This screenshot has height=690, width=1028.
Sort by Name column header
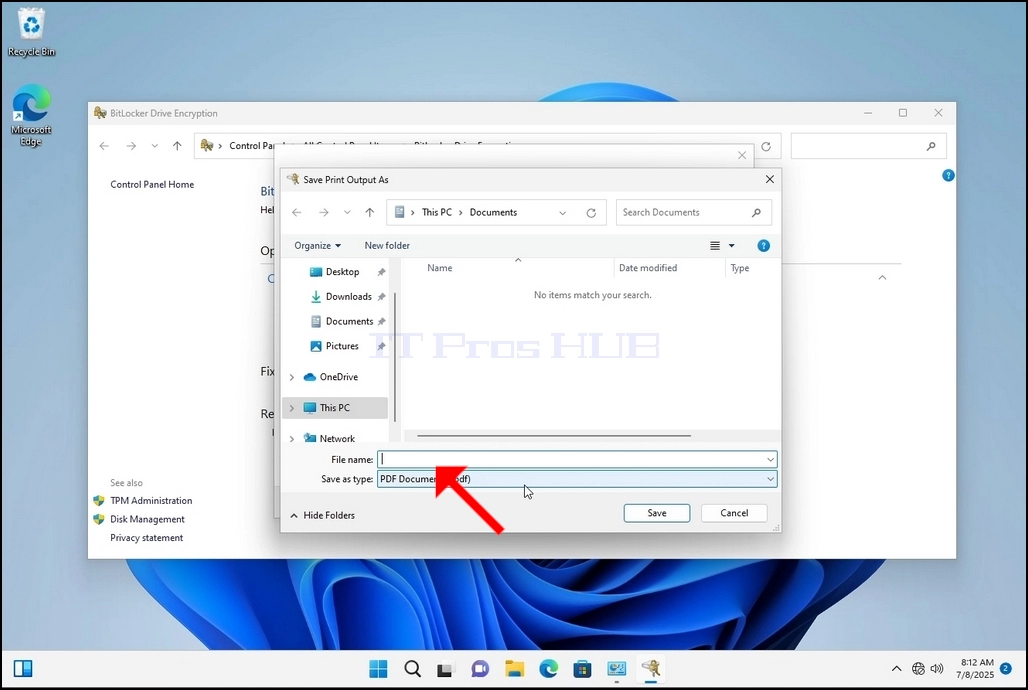click(x=439, y=268)
